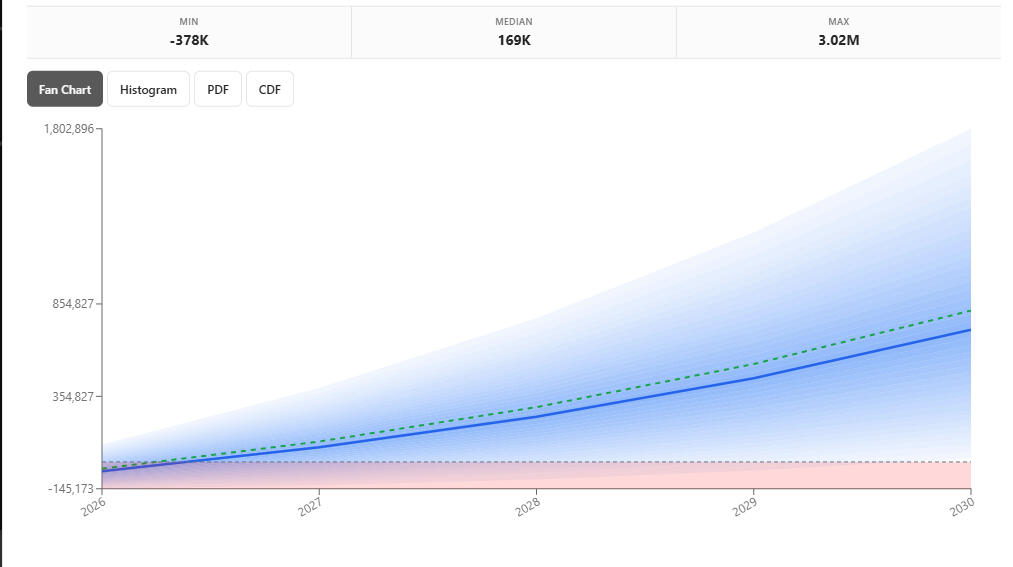Show the CDF chart tab
The width and height of the screenshot is (1013, 567).
(270, 90)
